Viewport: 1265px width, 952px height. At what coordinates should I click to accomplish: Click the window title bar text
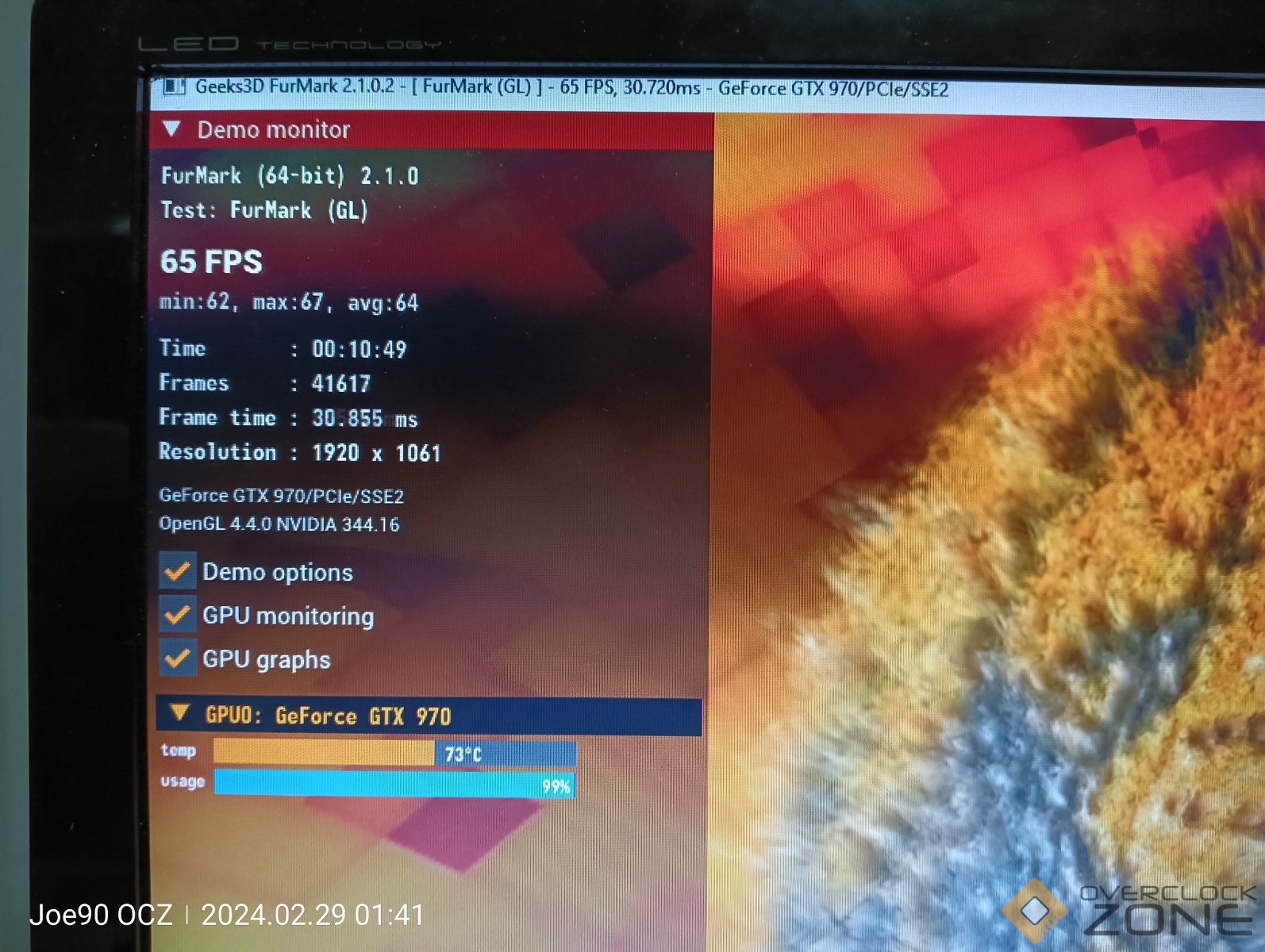pyautogui.click(x=571, y=87)
